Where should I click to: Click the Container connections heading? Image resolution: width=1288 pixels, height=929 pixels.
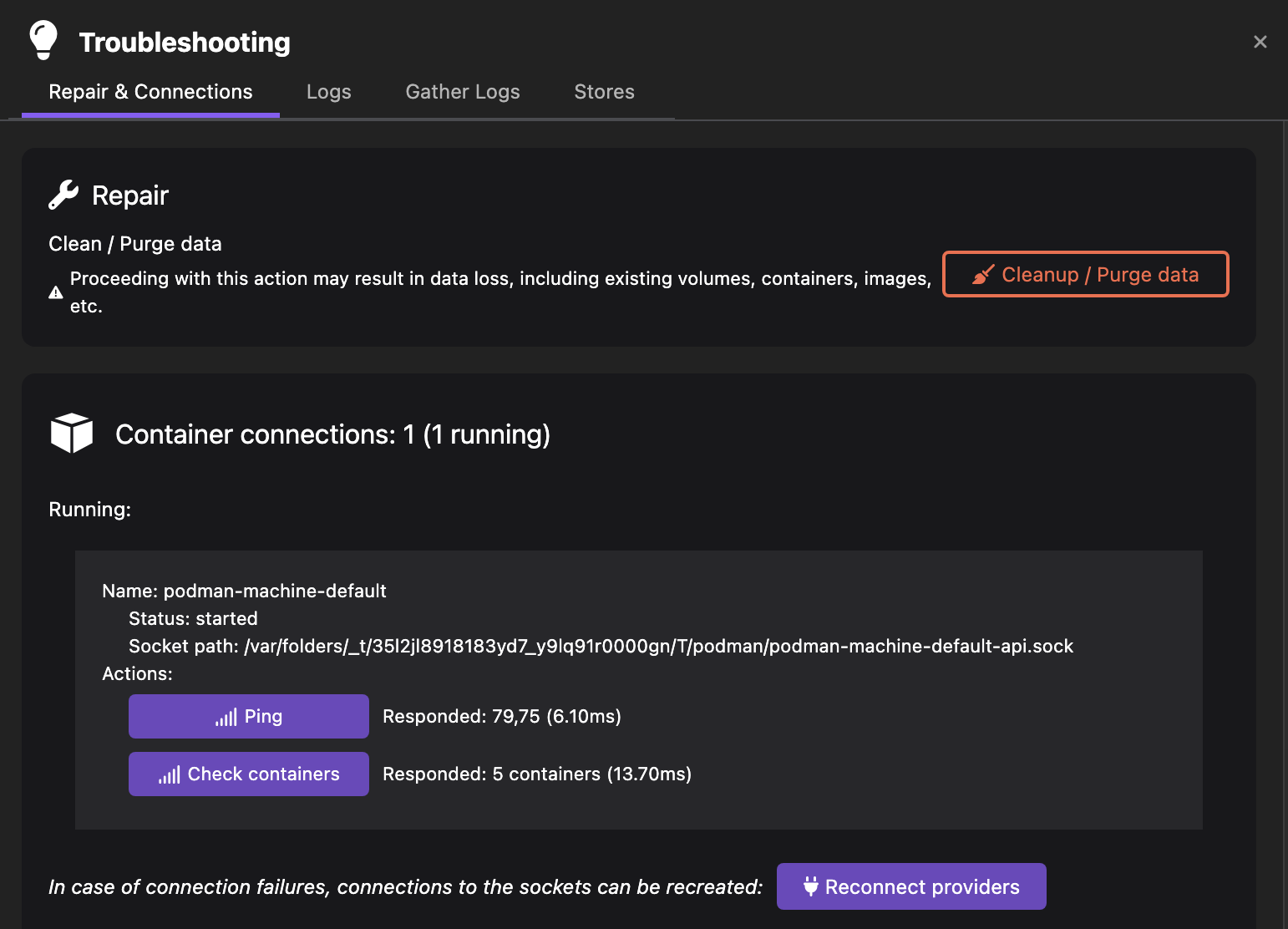tap(332, 434)
